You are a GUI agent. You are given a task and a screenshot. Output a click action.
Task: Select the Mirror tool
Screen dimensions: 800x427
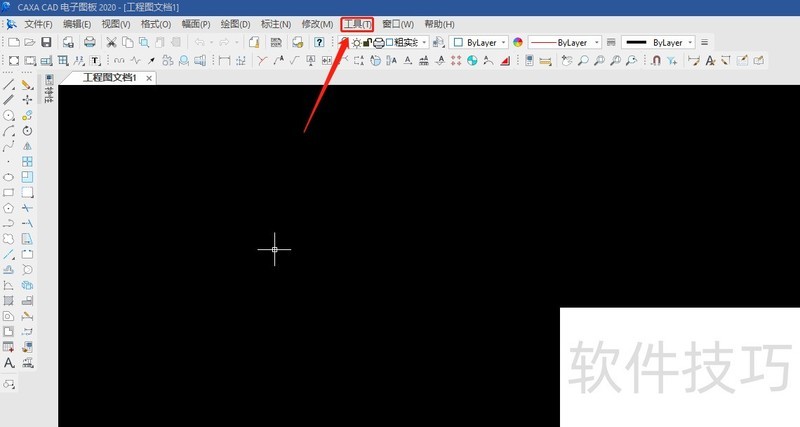(27, 146)
